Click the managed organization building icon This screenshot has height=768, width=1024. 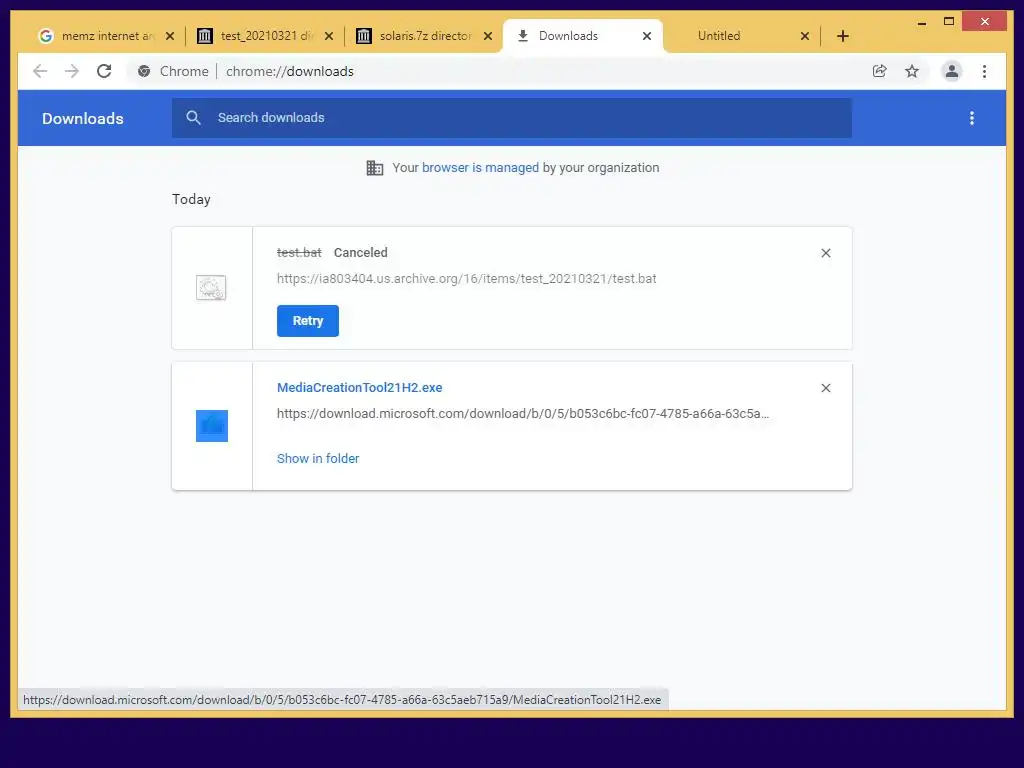tap(375, 168)
